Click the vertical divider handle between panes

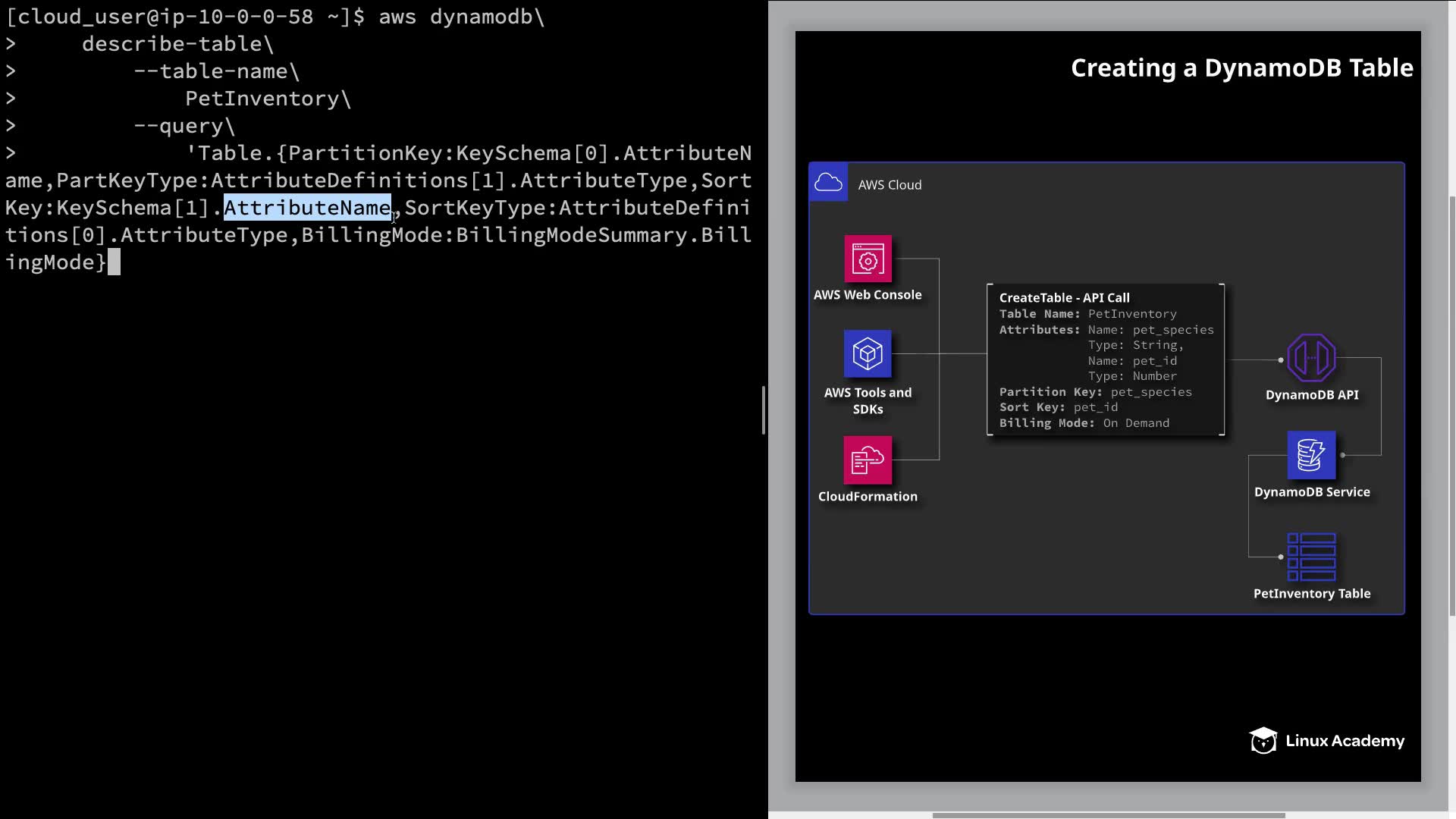(x=764, y=409)
